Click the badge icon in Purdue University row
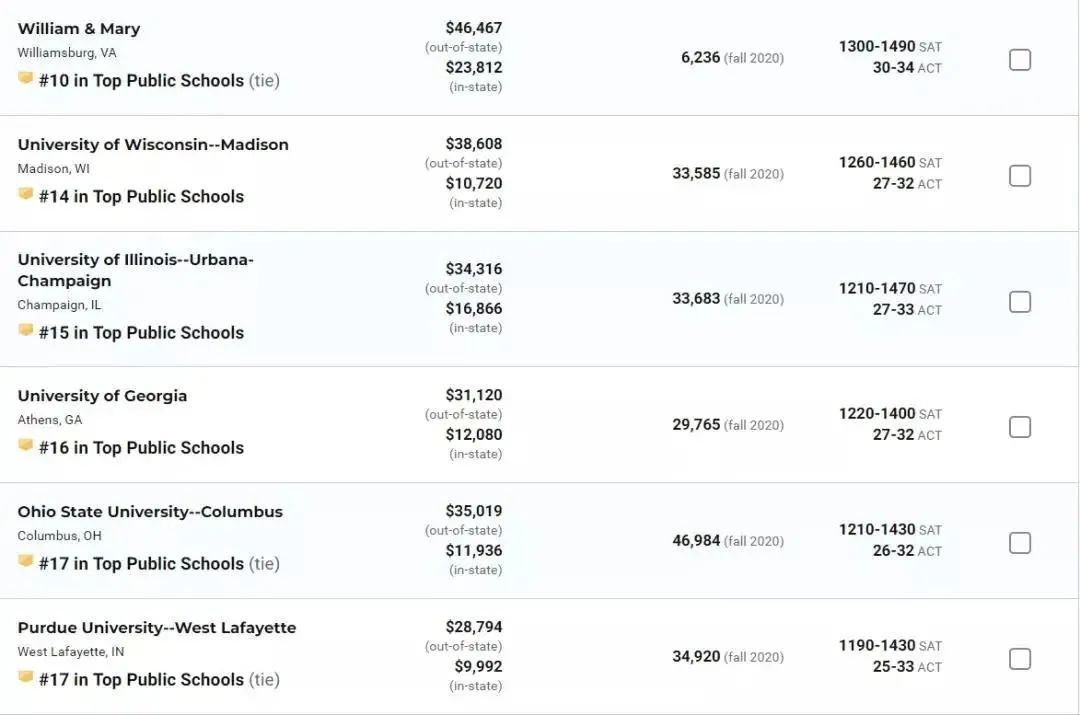The image size is (1080, 715). pos(25,678)
